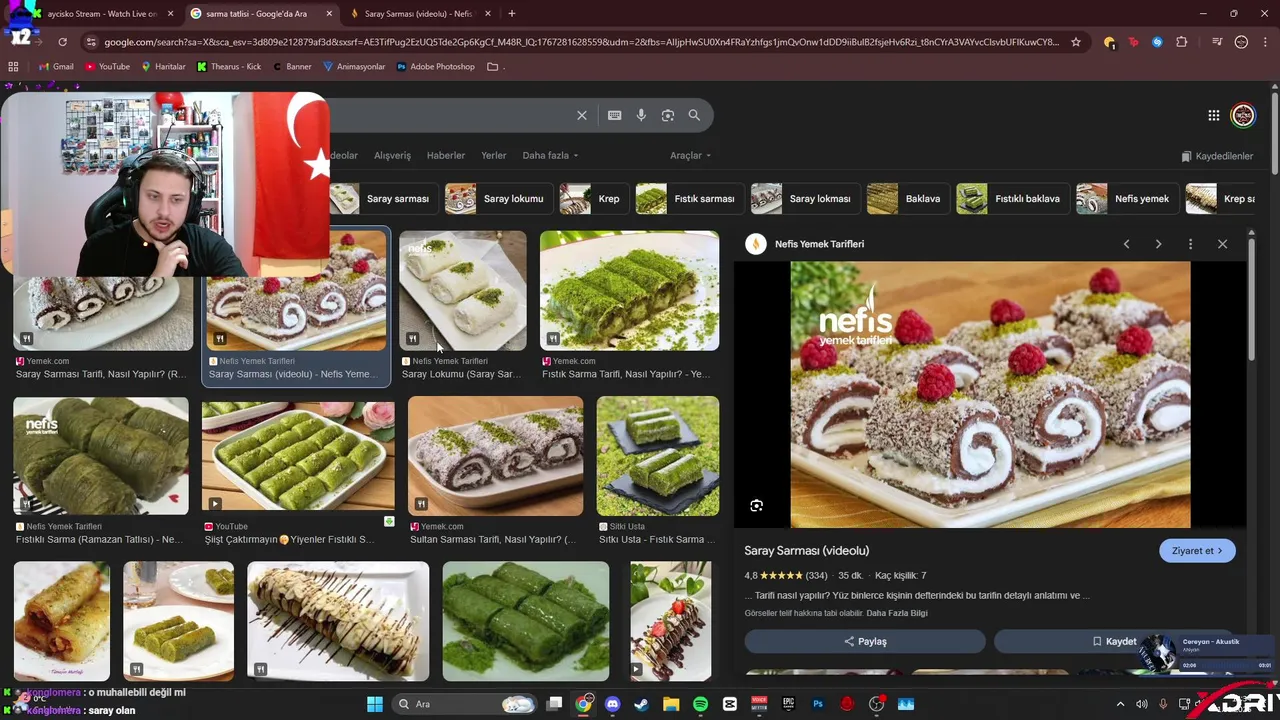
Task: Bookmark this page with the star icon
Action: click(1076, 42)
